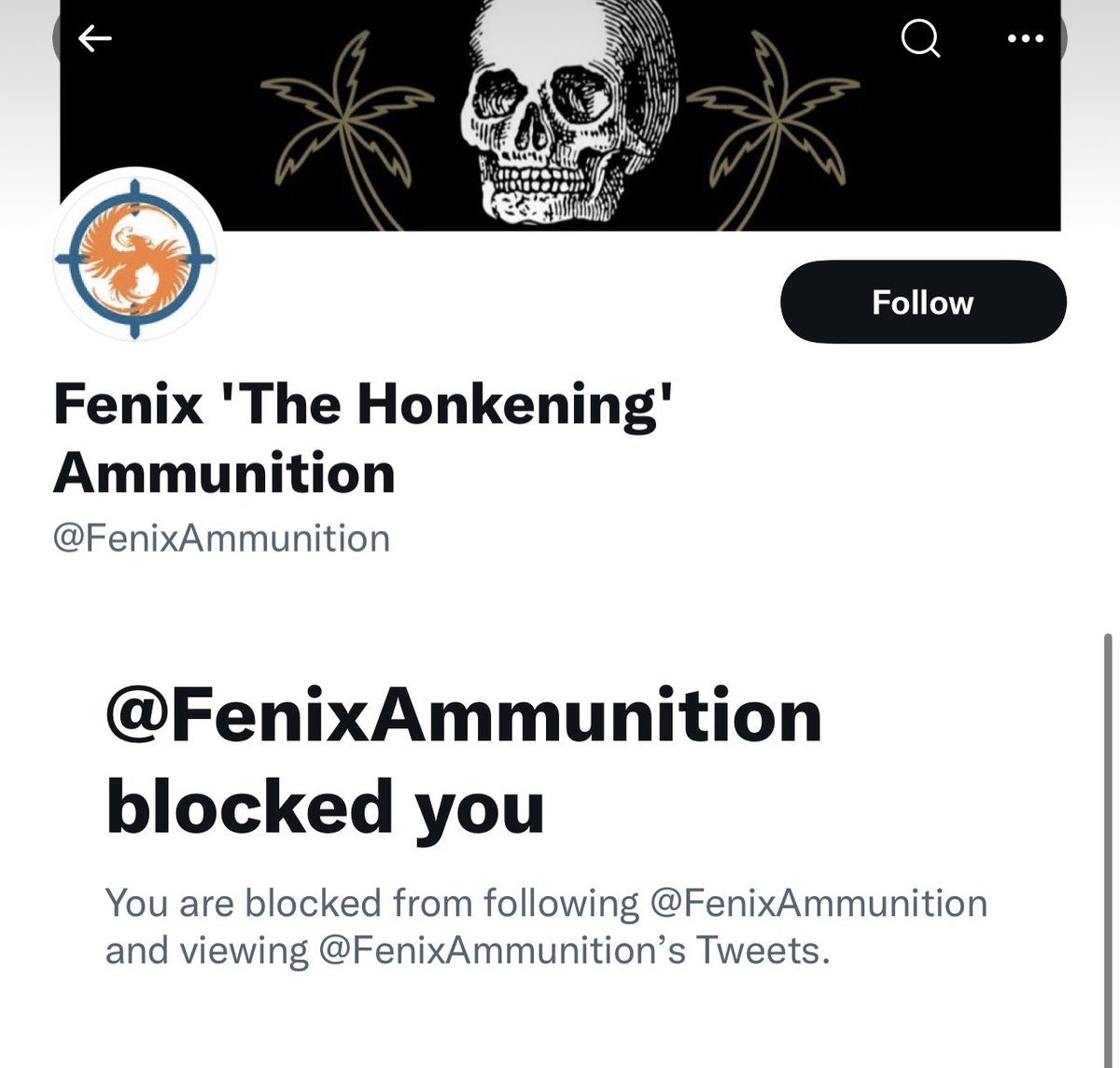Open @FenixAmmunition's mention after 'and viewing'
Viewport: 1120px width, 1068px height.
click(x=501, y=950)
